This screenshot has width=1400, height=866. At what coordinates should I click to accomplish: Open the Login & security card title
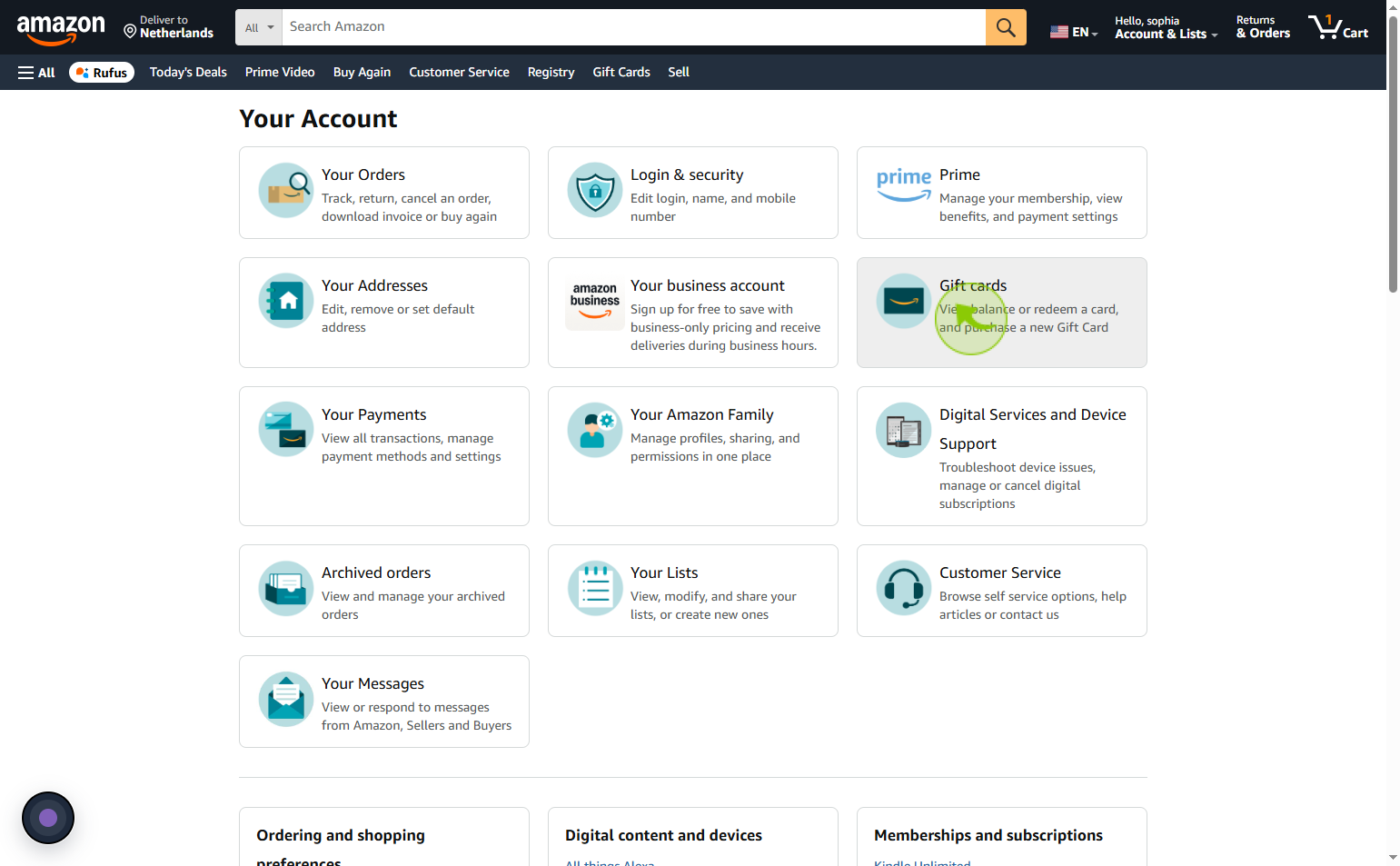click(x=687, y=174)
